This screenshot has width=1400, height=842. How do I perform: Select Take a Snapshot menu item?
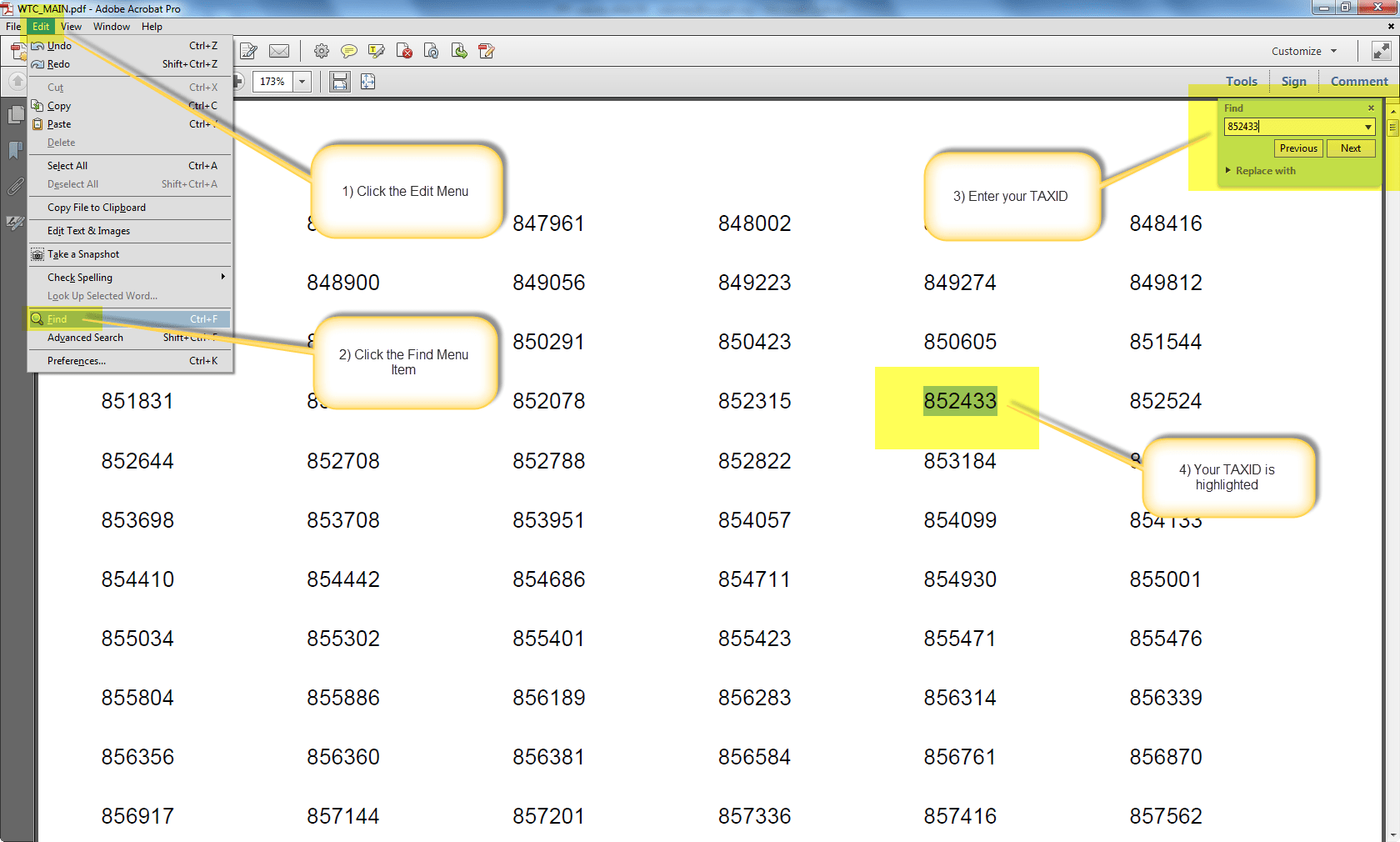pyautogui.click(x=130, y=254)
